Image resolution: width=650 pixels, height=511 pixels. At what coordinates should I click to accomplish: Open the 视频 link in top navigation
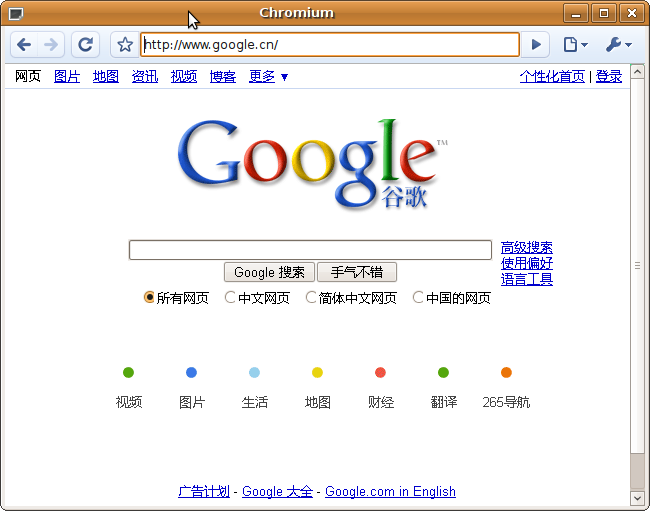pos(184,76)
